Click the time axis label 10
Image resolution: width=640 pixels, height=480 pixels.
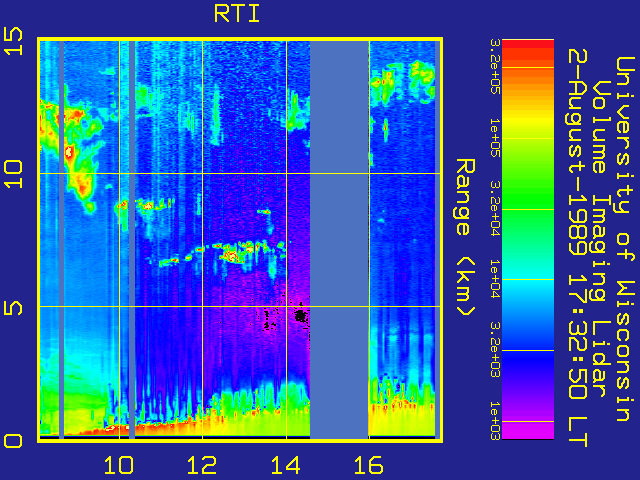tap(119, 465)
